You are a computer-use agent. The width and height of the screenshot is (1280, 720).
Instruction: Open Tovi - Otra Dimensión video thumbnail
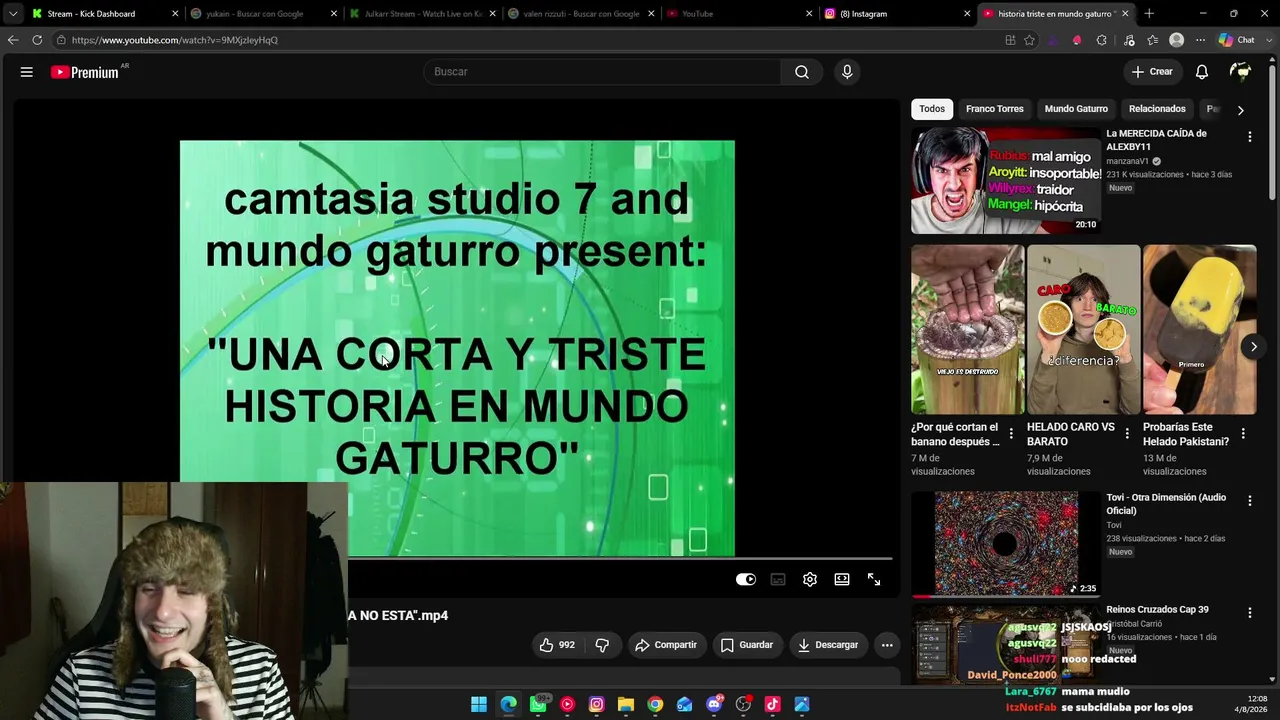1005,544
